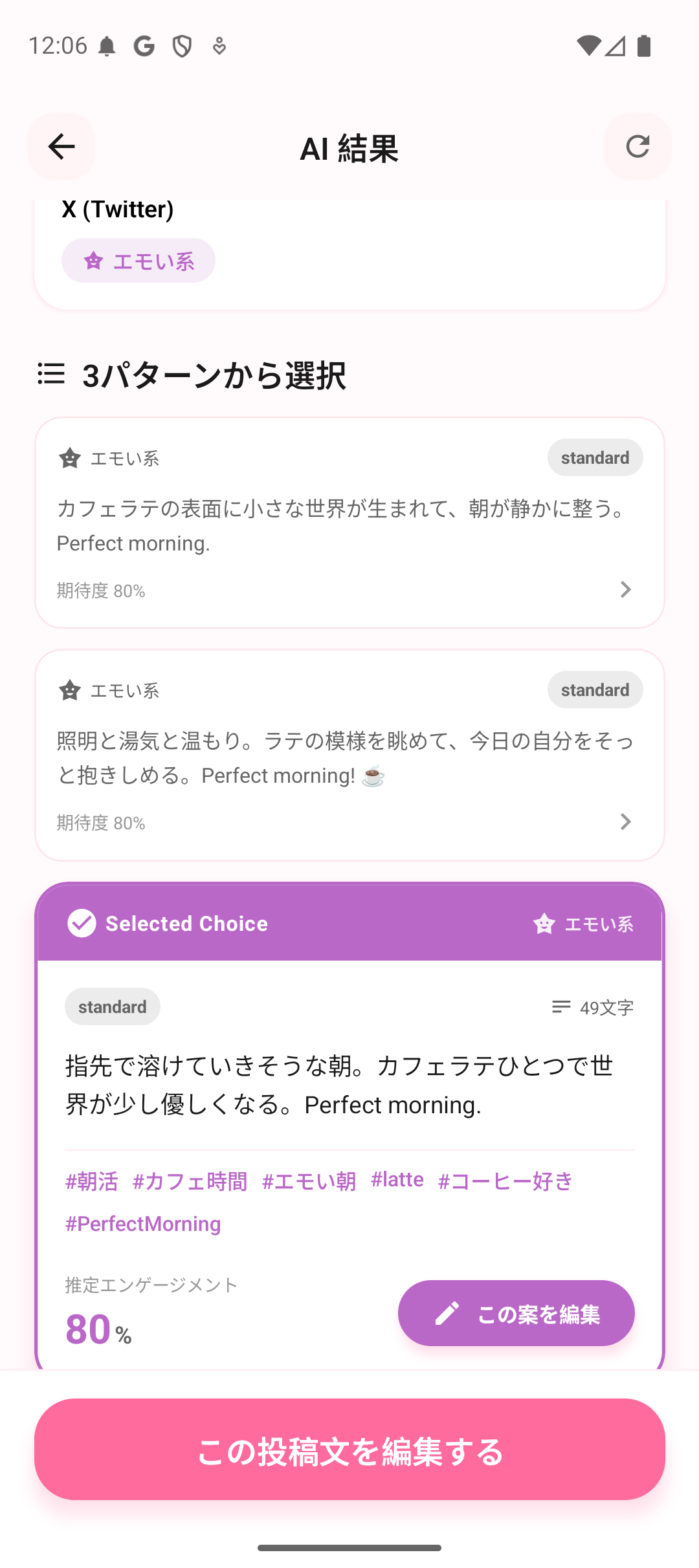Open the second pattern via its chevron arrow
Image resolution: width=699 pixels, height=1568 pixels.
click(x=625, y=822)
